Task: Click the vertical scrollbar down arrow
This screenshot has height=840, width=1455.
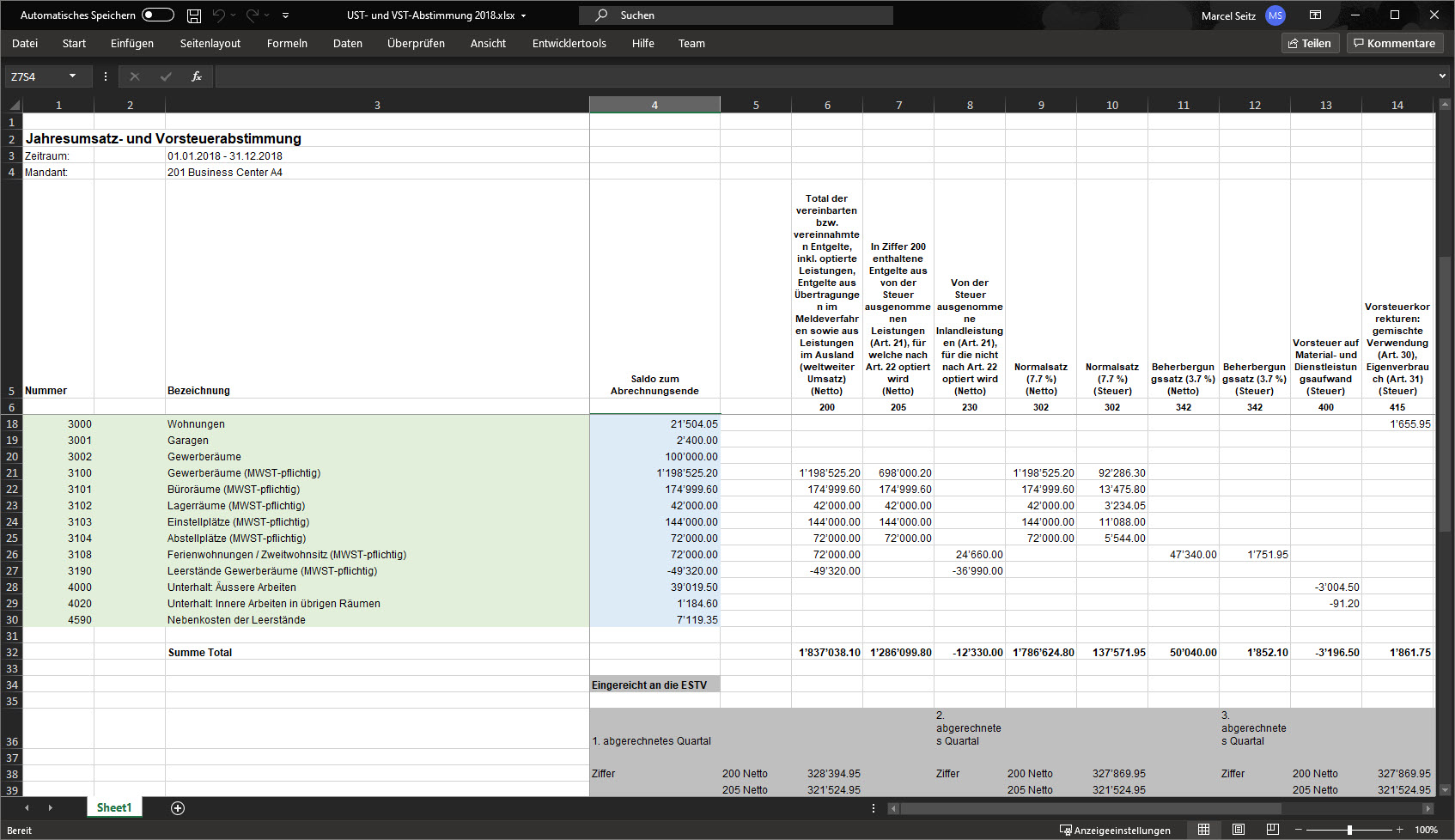Action: pyautogui.click(x=1445, y=789)
